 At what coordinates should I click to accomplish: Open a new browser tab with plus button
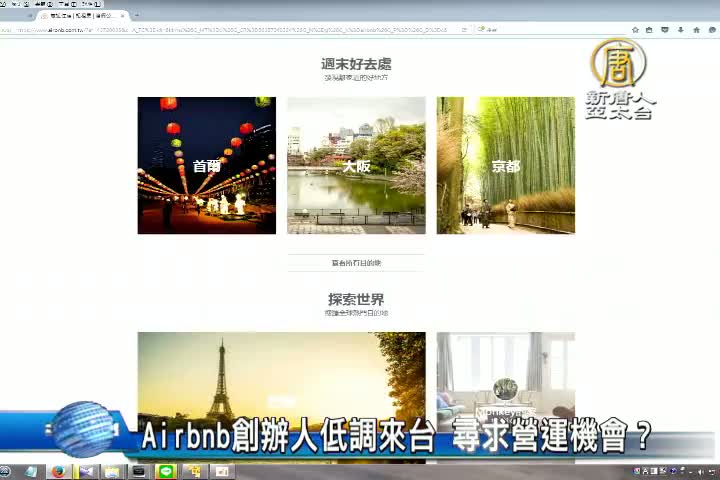pos(136,16)
